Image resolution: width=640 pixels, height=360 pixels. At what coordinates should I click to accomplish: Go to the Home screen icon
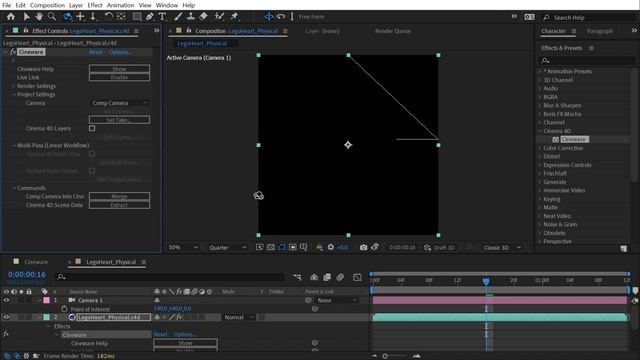pos(11,16)
